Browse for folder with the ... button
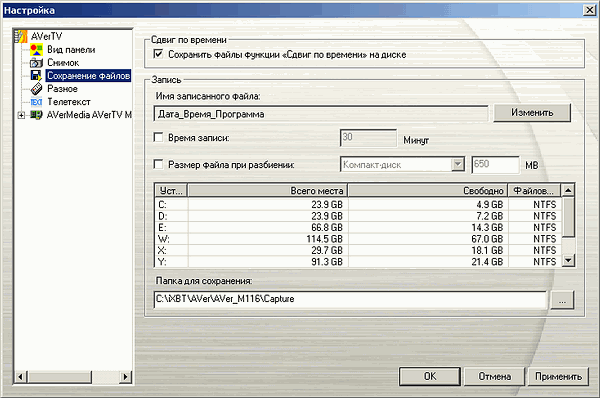This screenshot has width=600, height=398. coord(562,300)
